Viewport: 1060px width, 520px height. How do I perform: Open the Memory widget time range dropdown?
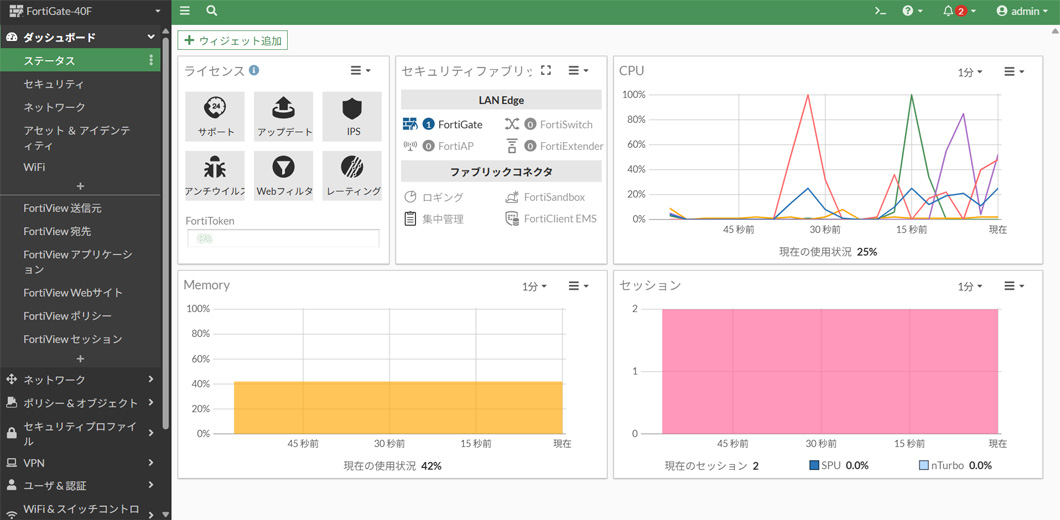[x=534, y=286]
